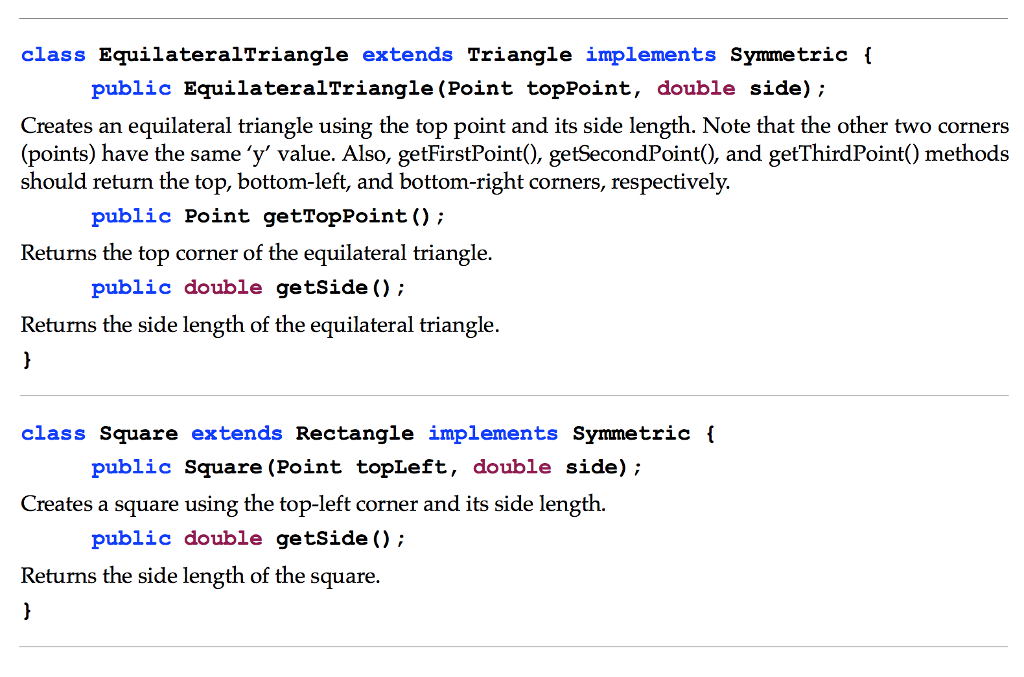The image size is (1024, 677).
Task: Click 'Returns the side length of the square'
Action: (200, 576)
